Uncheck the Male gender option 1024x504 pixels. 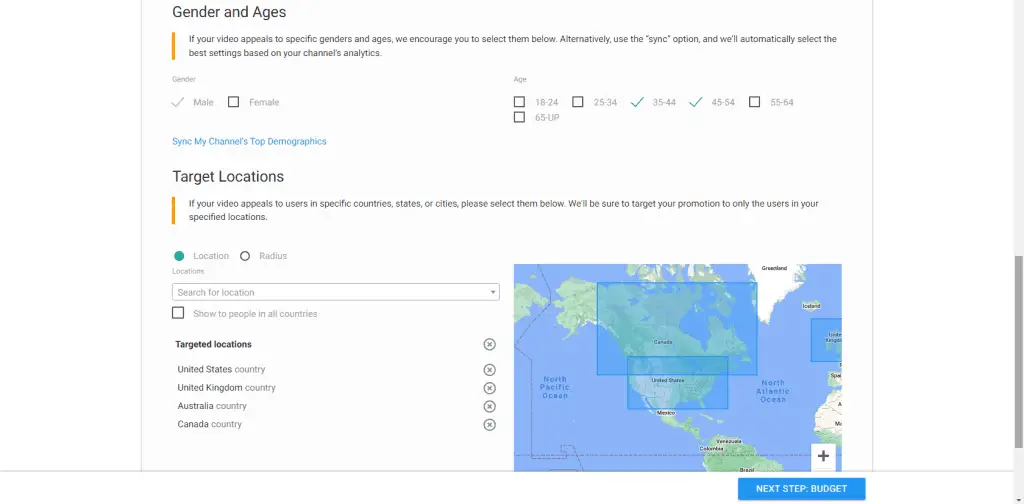click(178, 102)
